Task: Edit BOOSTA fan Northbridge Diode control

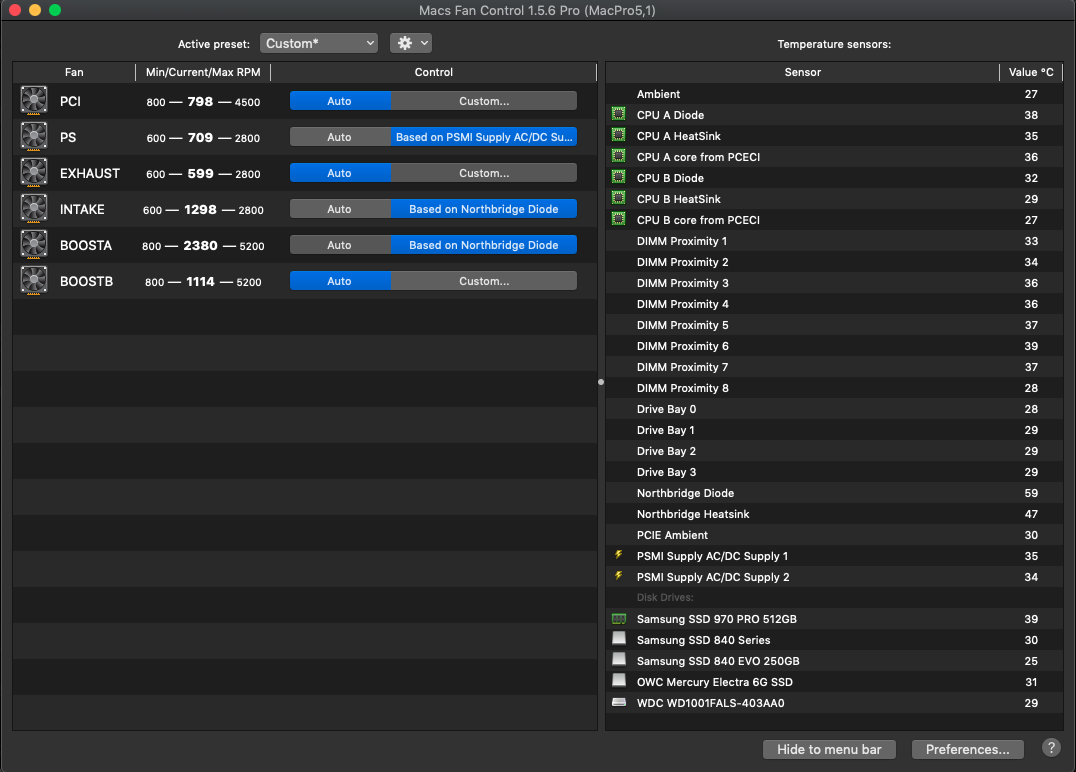Action: point(484,245)
